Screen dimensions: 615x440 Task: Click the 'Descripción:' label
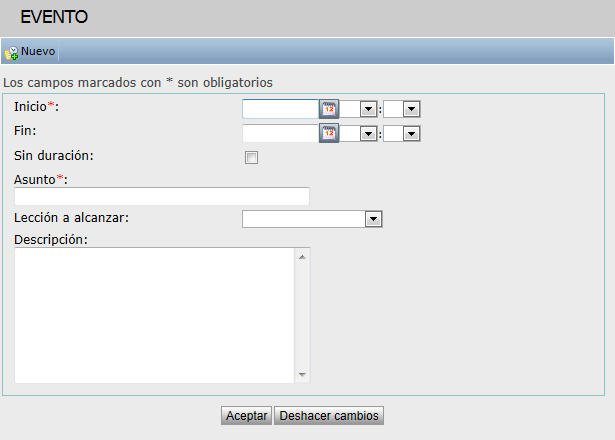pyautogui.click(x=51, y=240)
